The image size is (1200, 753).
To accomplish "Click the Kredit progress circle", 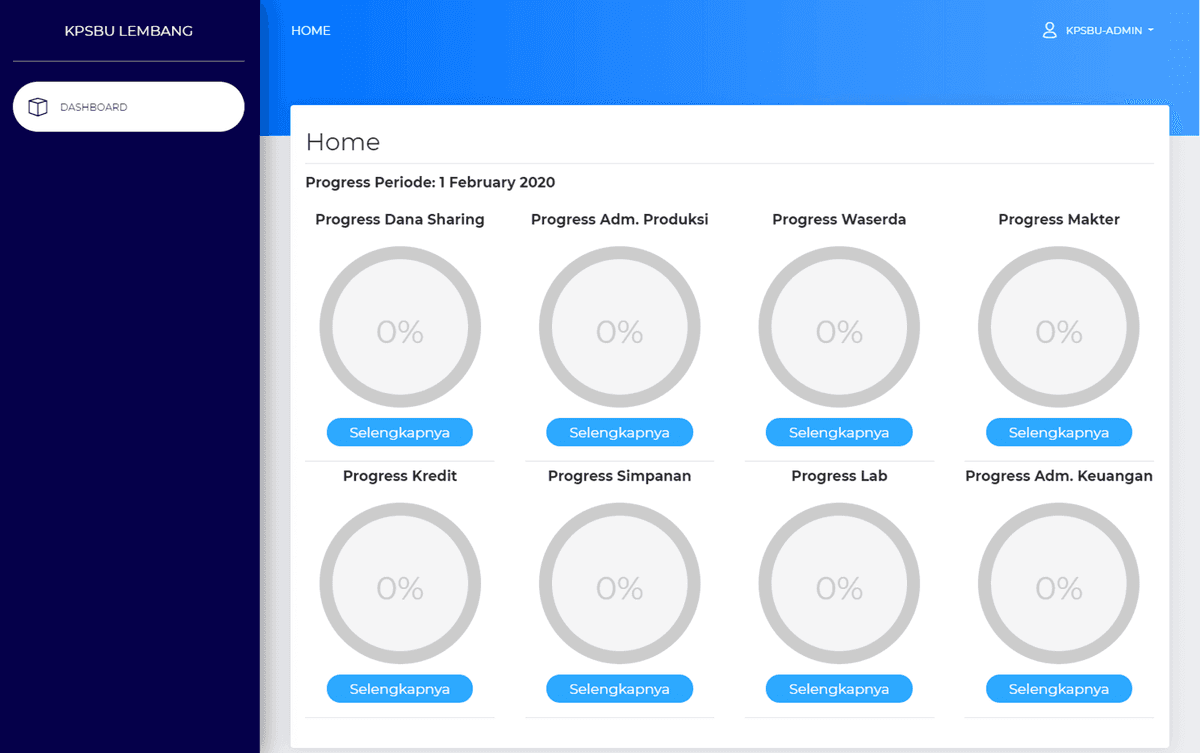I will click(400, 584).
